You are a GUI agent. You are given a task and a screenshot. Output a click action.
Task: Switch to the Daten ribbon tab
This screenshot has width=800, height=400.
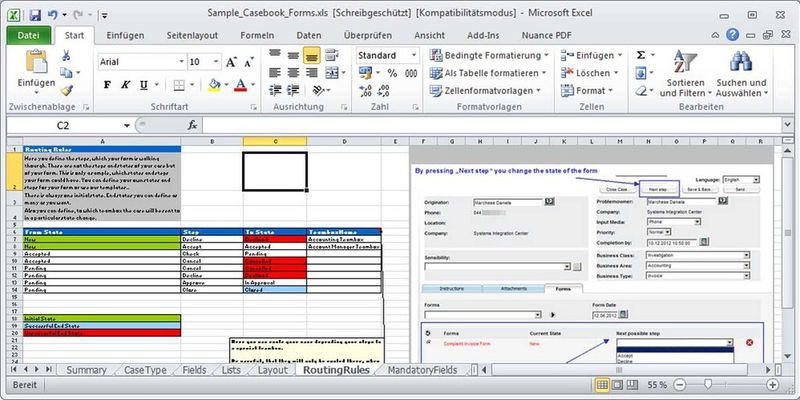click(x=309, y=35)
